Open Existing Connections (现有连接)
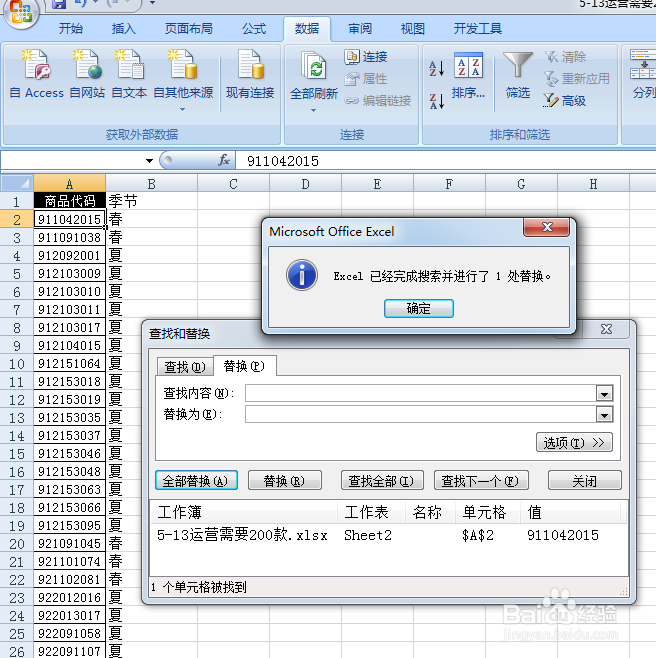This screenshot has height=658, width=656. click(250, 74)
